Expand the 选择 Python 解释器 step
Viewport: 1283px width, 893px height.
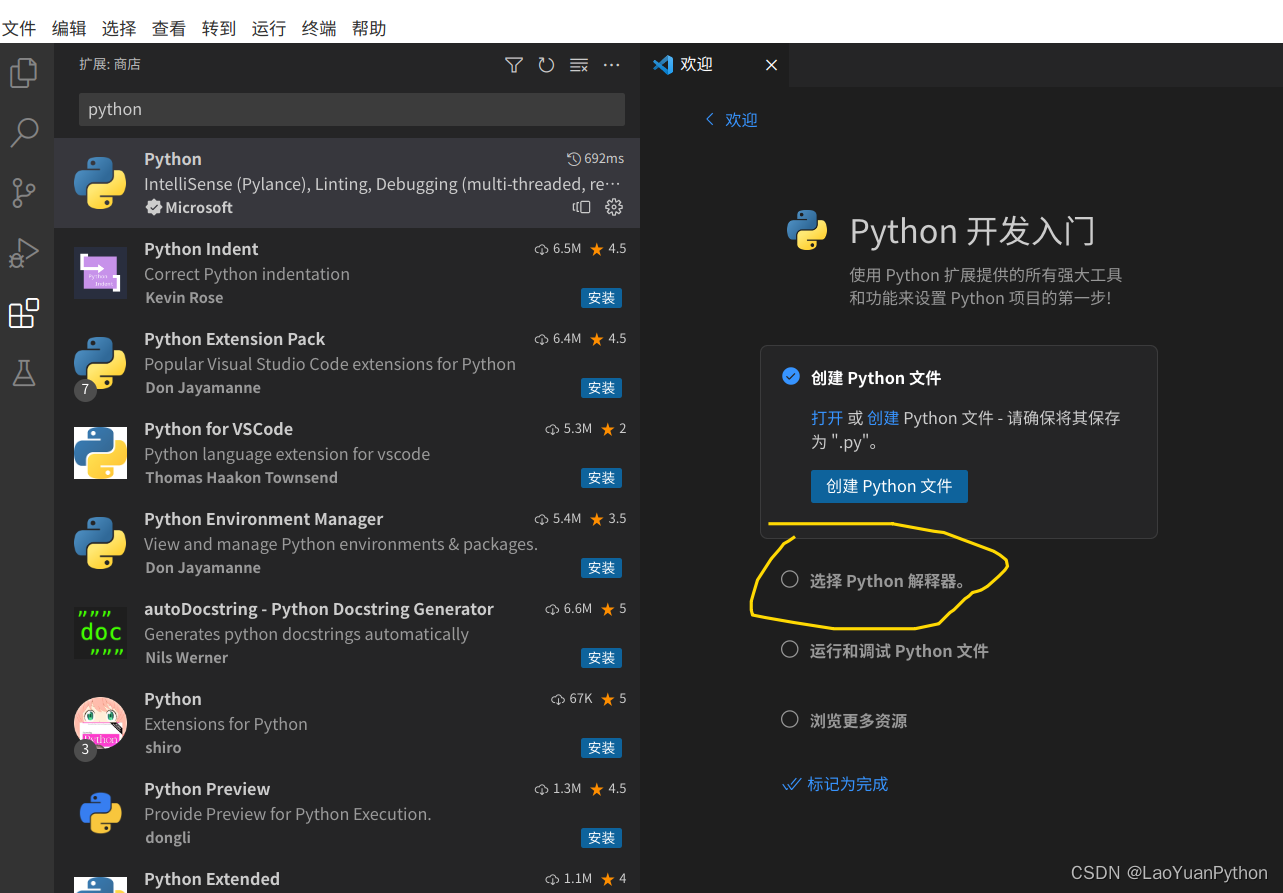point(888,581)
